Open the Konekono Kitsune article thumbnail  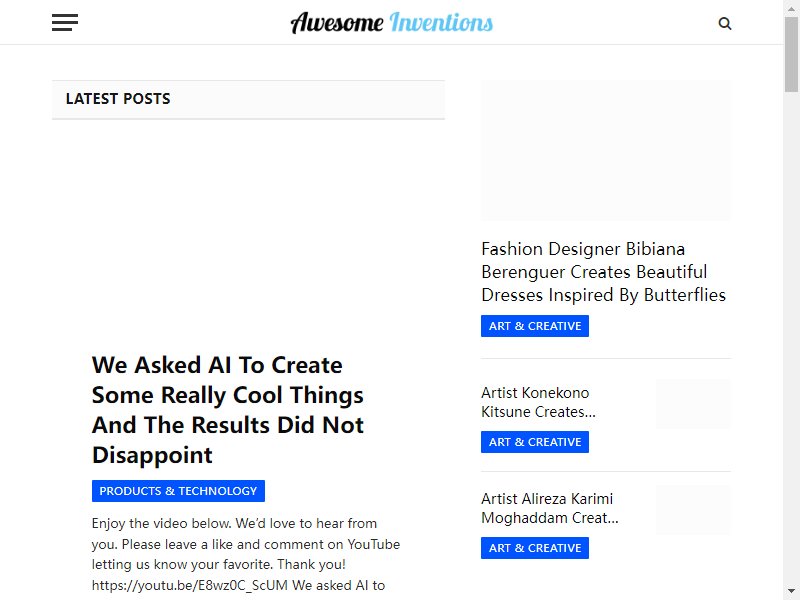(x=693, y=404)
